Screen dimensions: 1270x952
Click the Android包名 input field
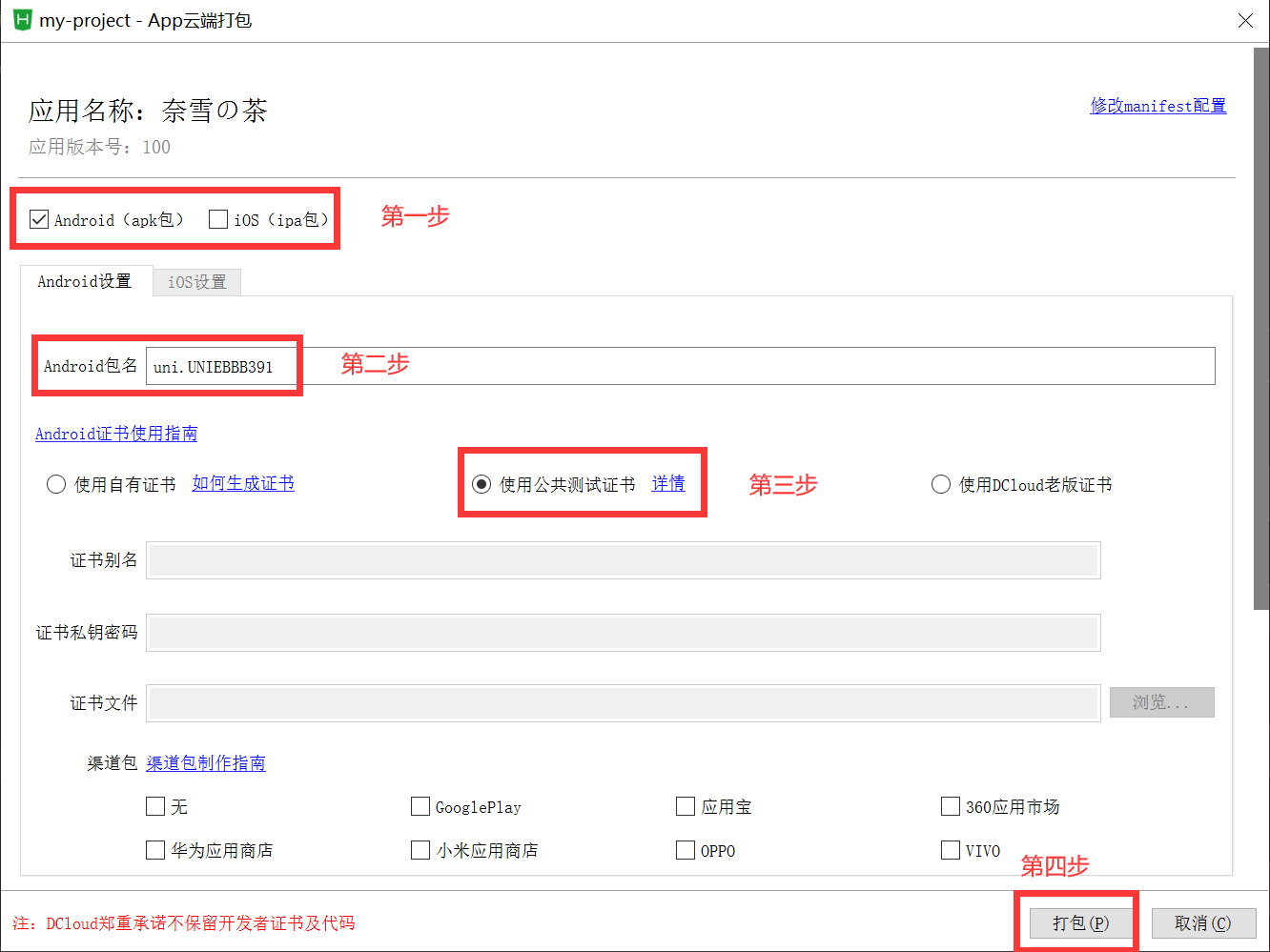(x=680, y=366)
